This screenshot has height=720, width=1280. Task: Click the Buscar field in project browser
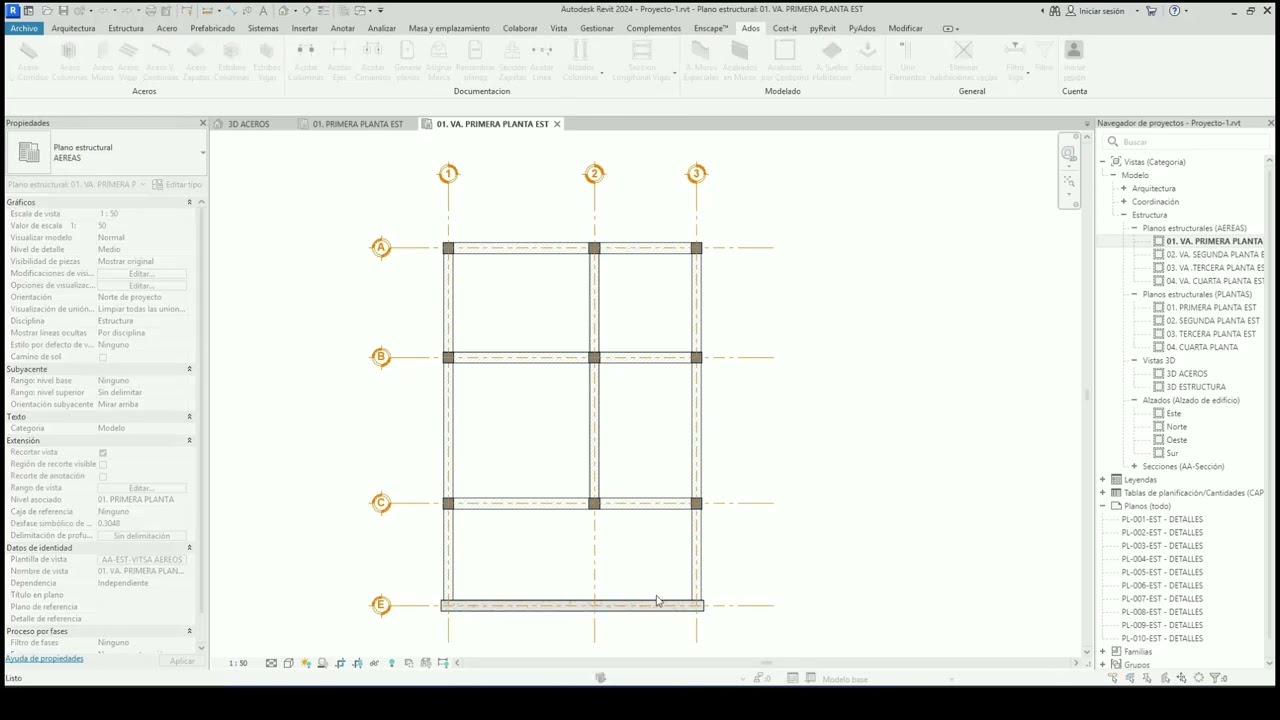click(x=1184, y=142)
